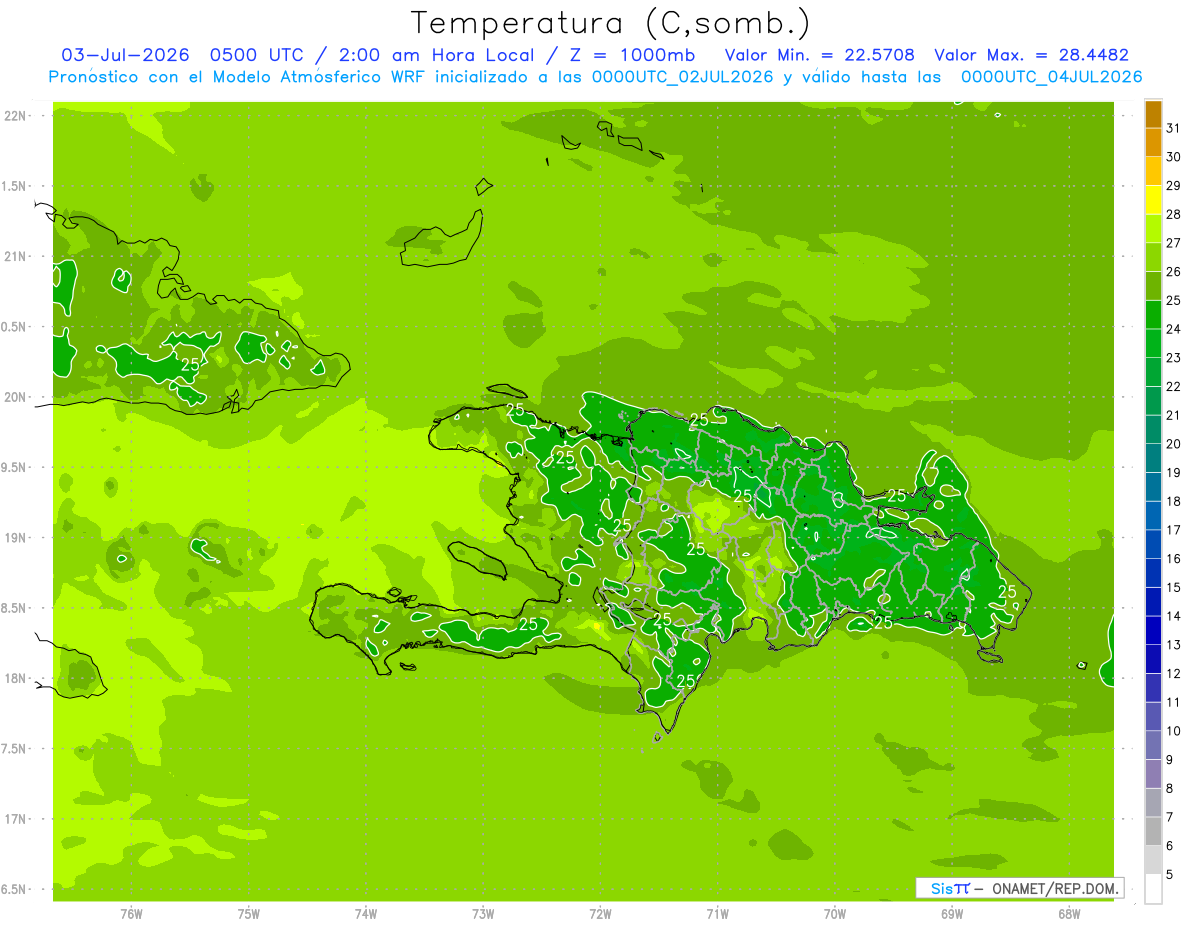Click the 72W longitude axis label
The height and width of the screenshot is (927, 1200).
coord(600,914)
